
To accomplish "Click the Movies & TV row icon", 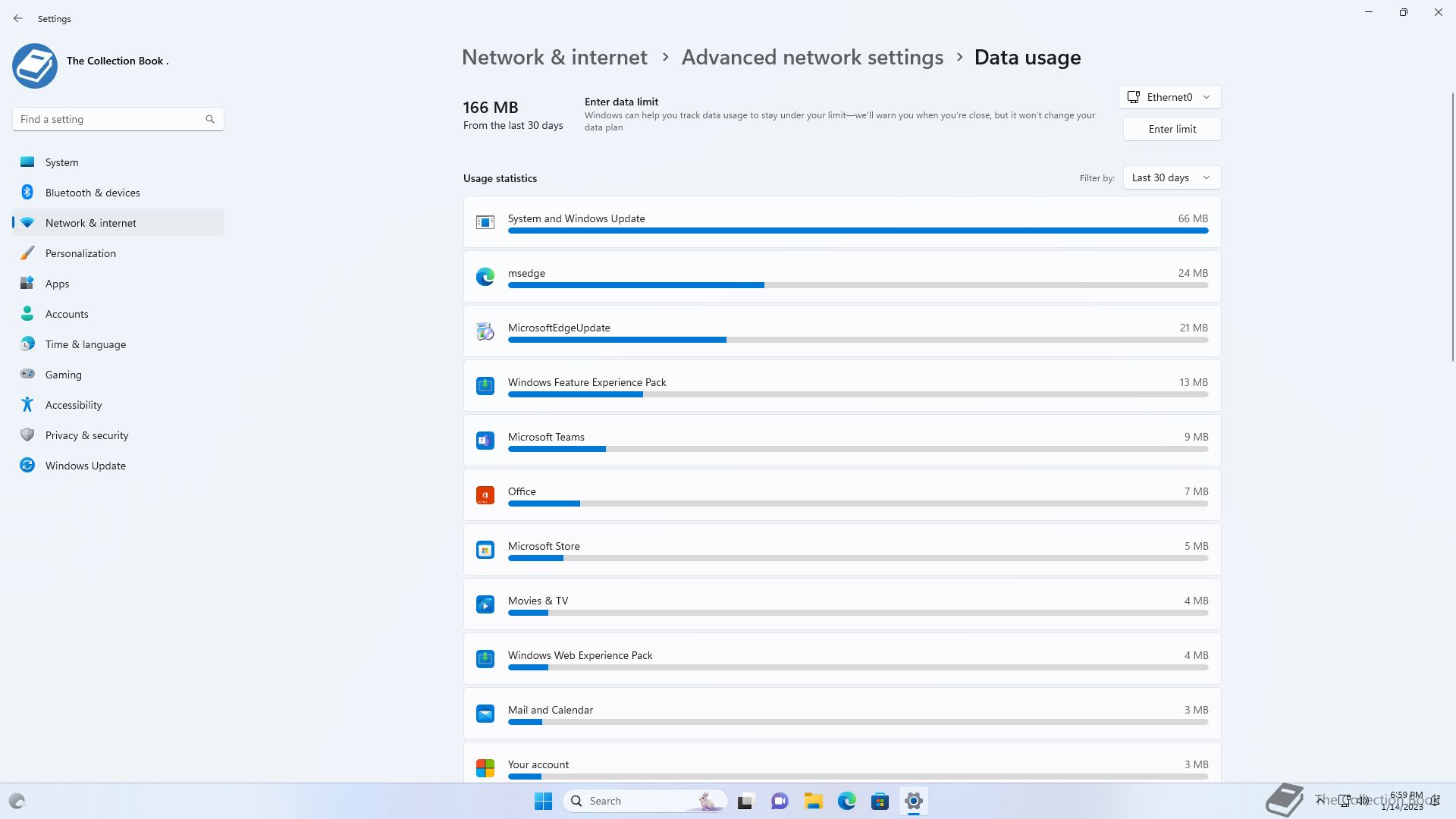I will tap(485, 604).
